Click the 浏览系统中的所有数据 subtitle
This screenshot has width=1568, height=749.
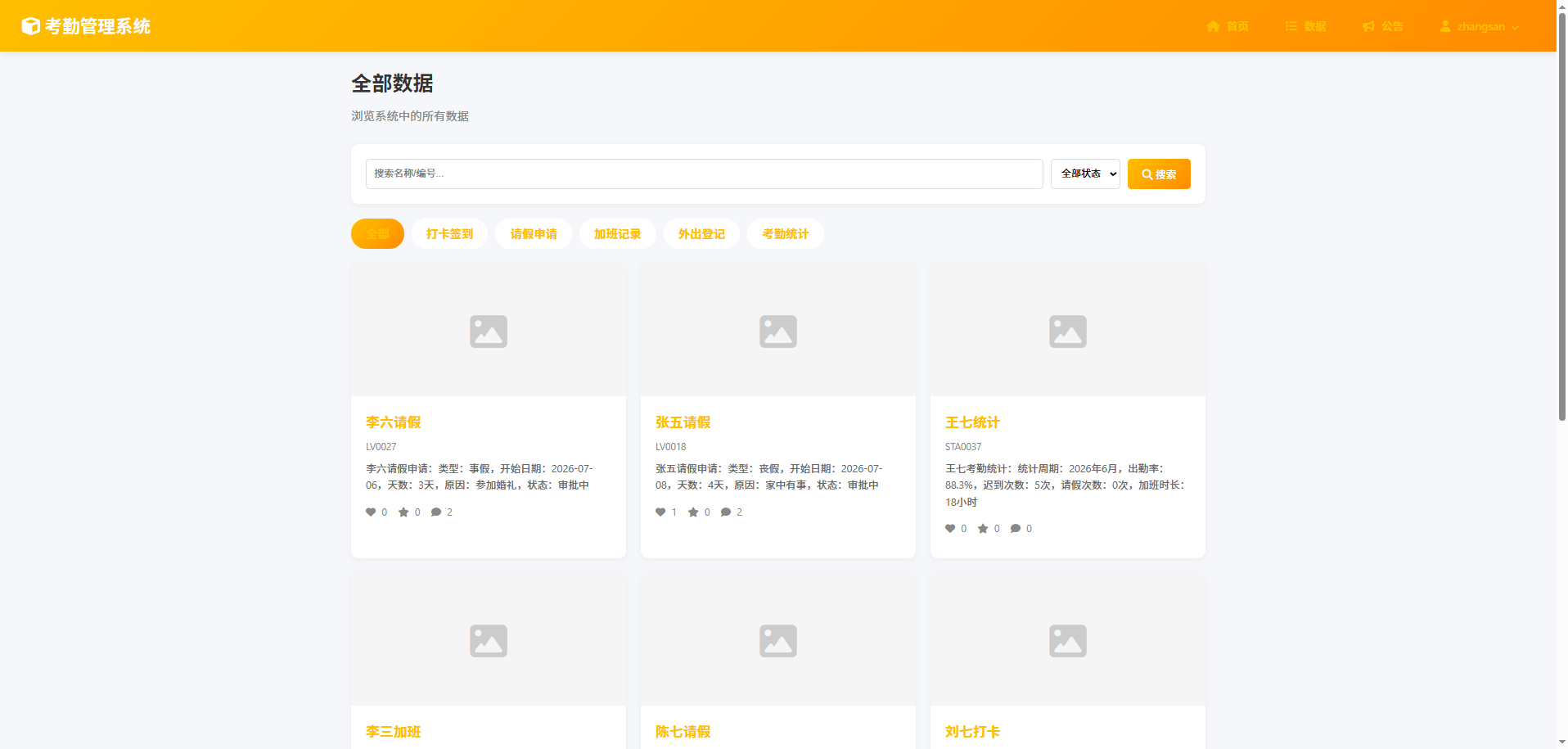(410, 116)
